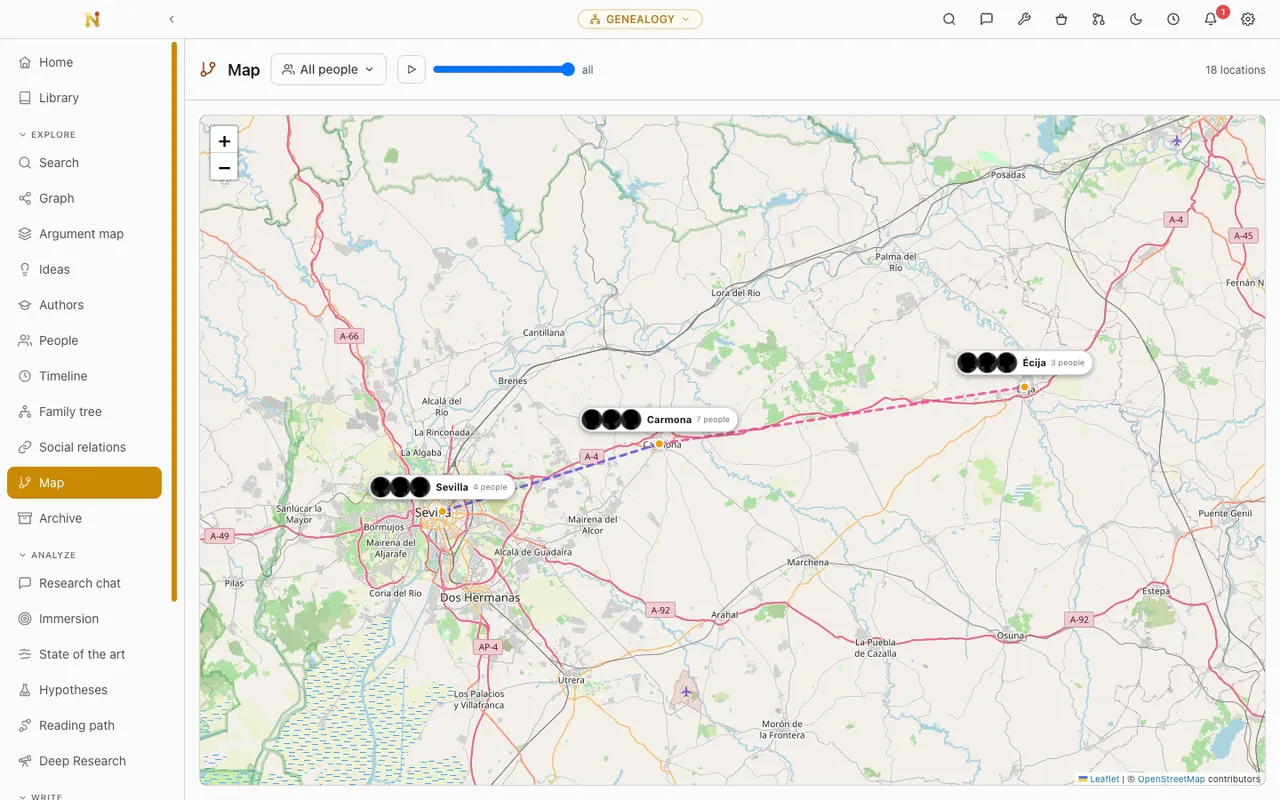Open Reading path page

tap(84, 725)
